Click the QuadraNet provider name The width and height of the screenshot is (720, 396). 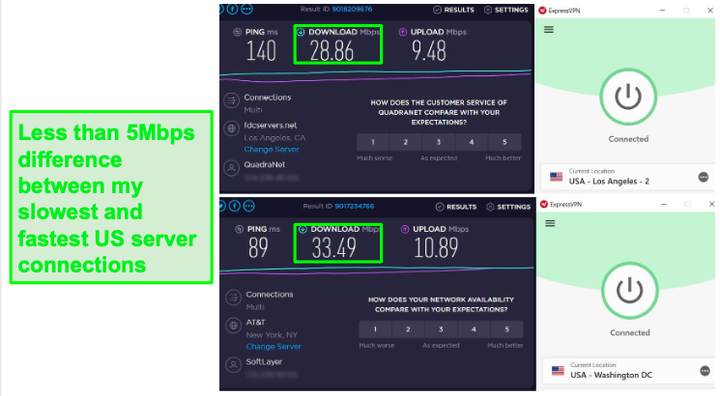click(x=264, y=164)
